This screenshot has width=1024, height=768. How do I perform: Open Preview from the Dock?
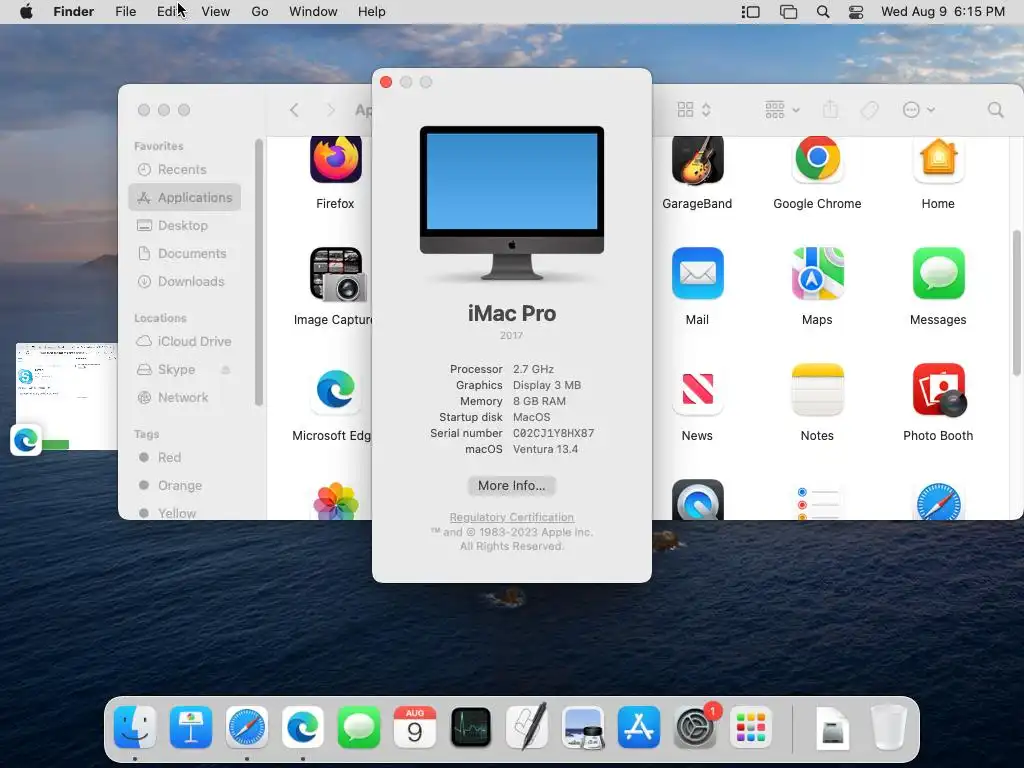[x=583, y=727]
